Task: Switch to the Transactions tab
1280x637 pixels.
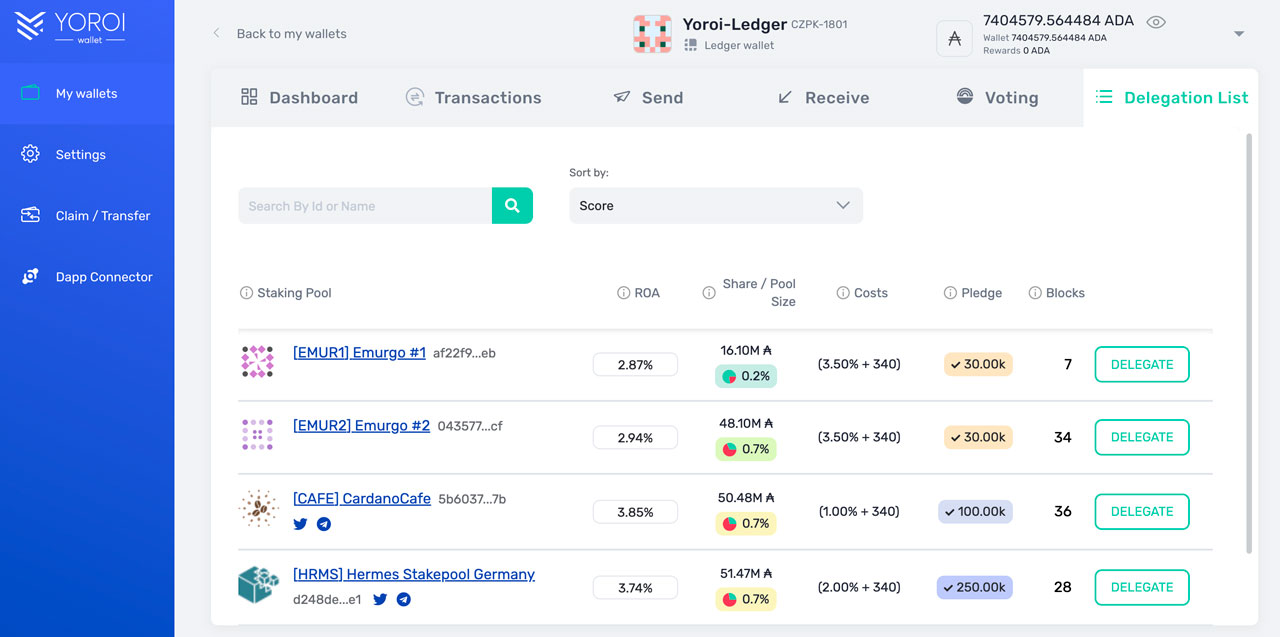Action: (473, 97)
